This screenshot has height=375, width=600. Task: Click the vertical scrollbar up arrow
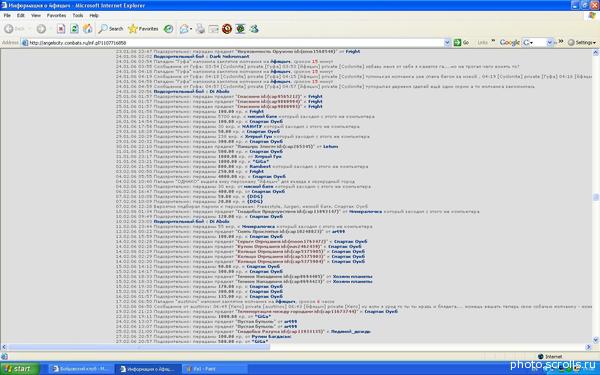pyautogui.click(x=596, y=53)
